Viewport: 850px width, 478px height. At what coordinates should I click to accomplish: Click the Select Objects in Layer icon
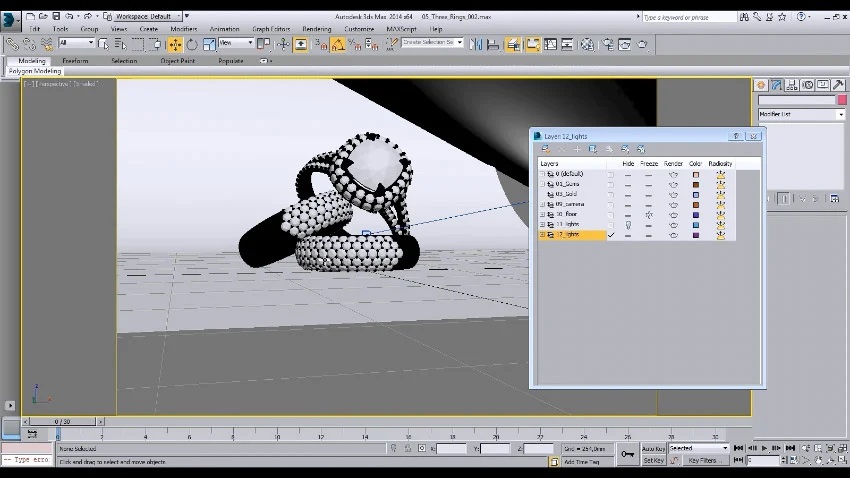(x=593, y=149)
